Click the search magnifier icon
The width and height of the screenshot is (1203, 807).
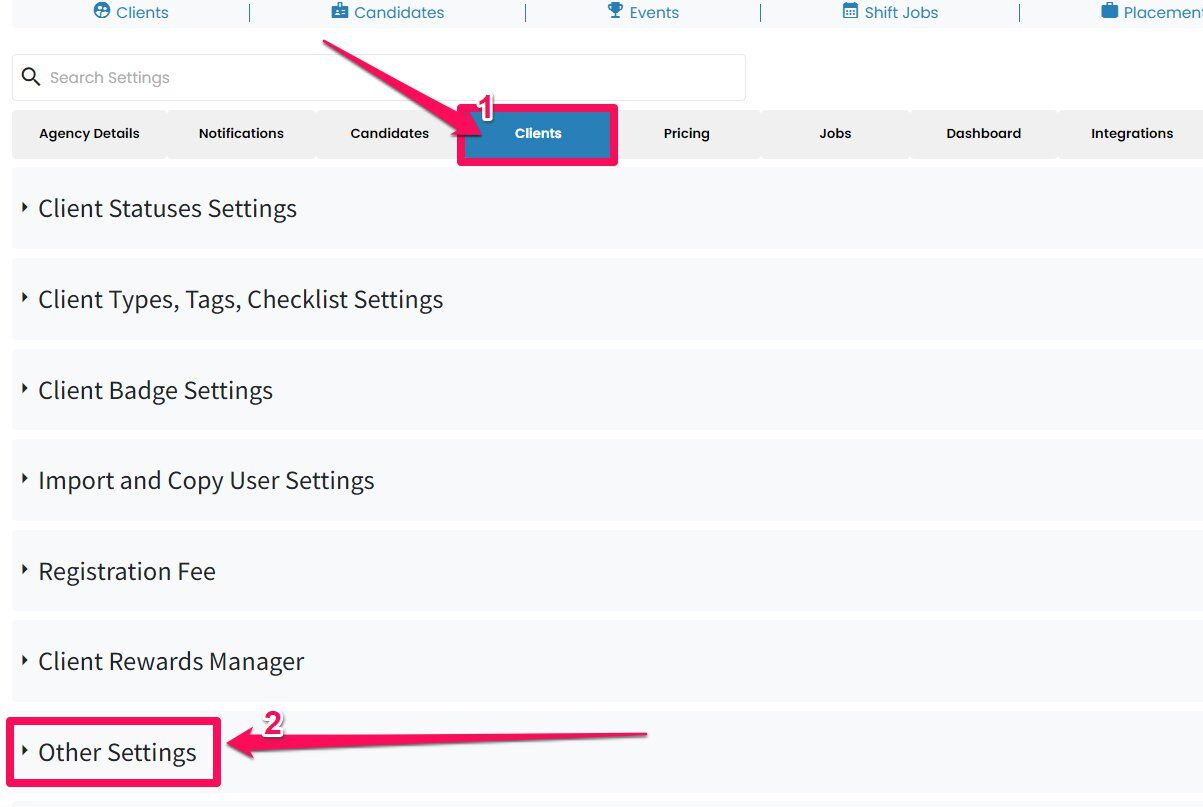31,77
